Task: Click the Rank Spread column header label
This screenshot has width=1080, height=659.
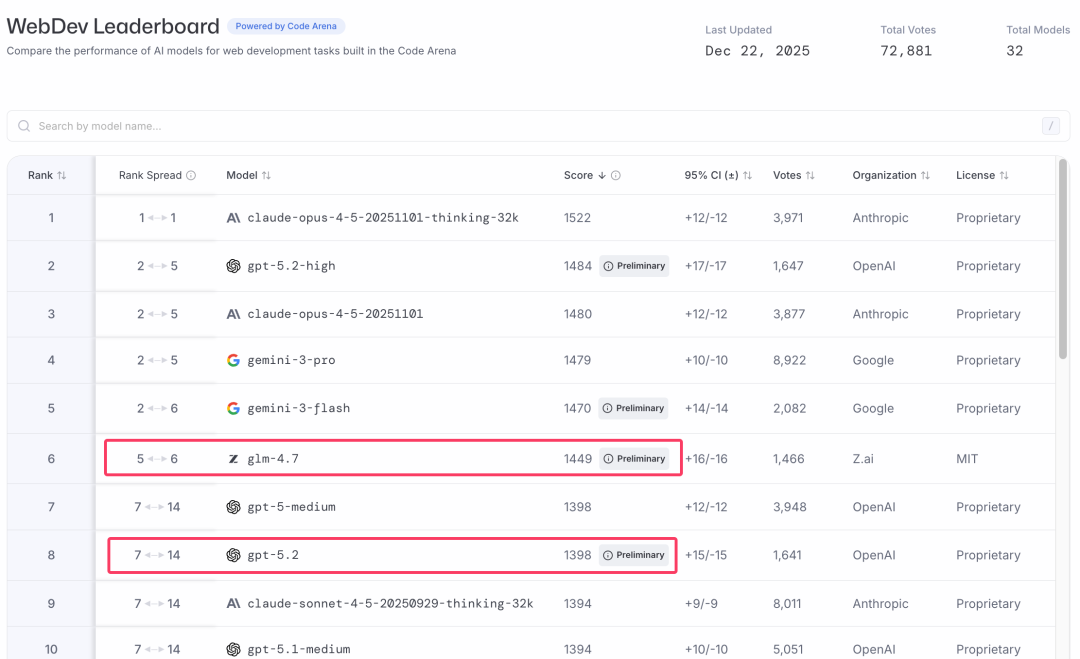Action: [150, 176]
